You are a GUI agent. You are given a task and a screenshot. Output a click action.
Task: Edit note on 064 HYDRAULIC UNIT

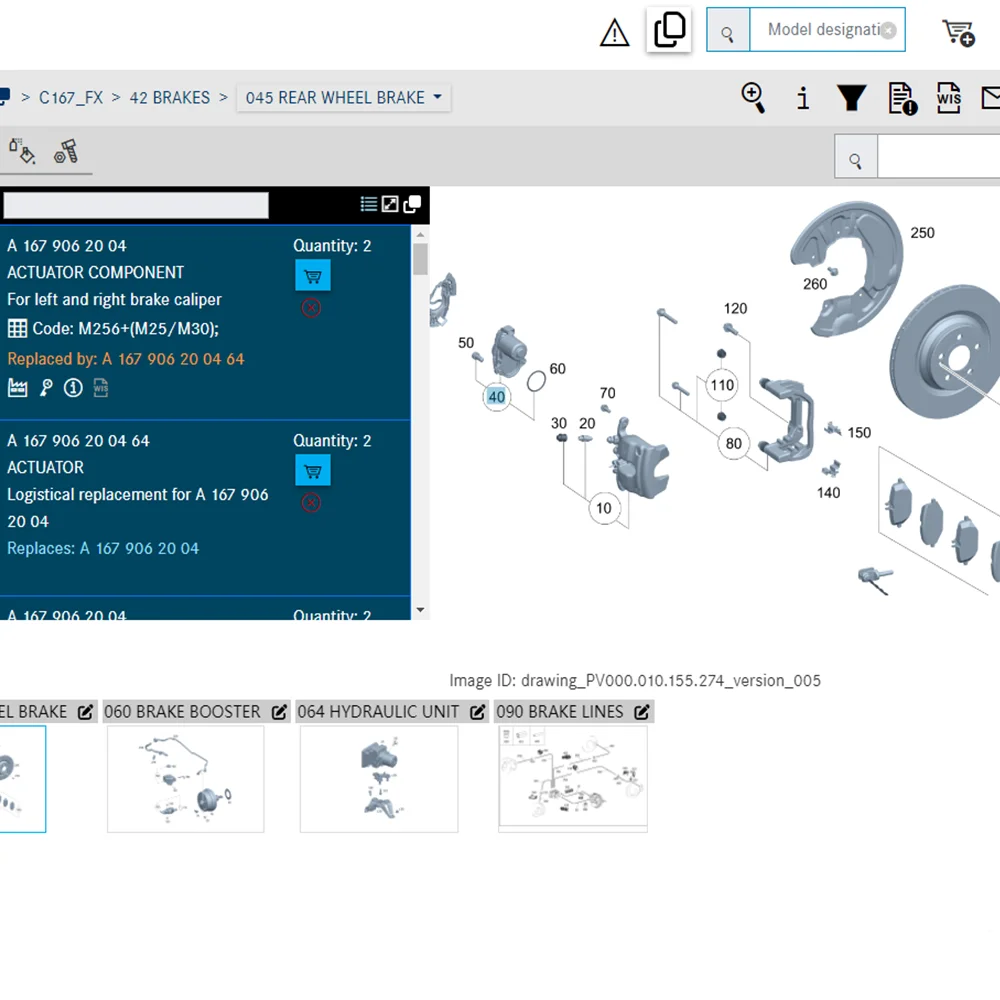coord(477,712)
